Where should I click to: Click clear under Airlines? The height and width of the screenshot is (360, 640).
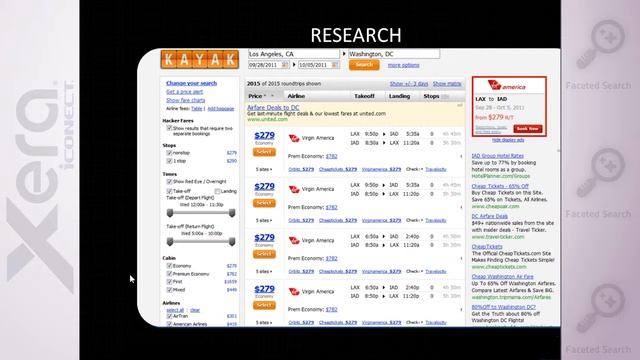pos(195,310)
